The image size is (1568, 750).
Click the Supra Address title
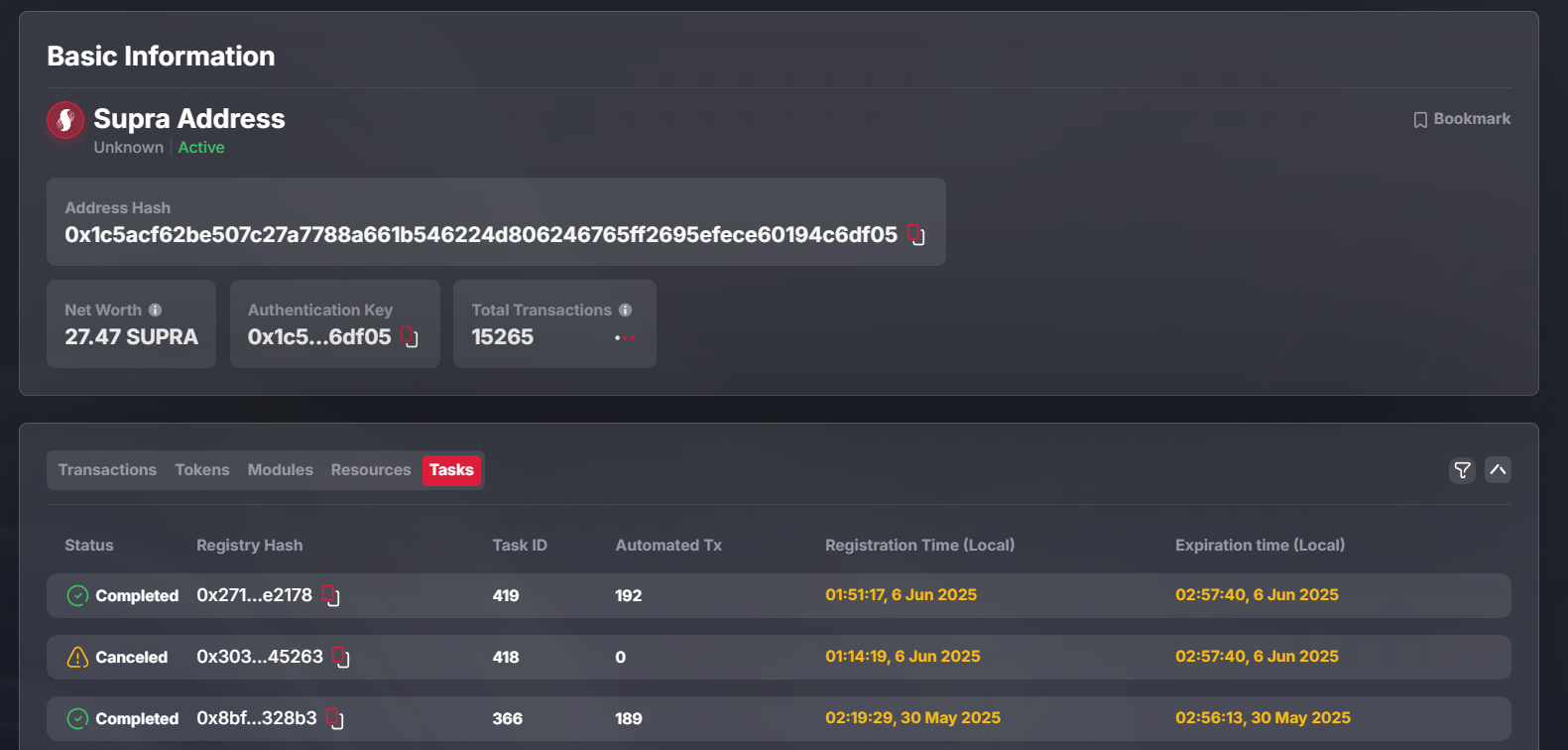click(189, 119)
